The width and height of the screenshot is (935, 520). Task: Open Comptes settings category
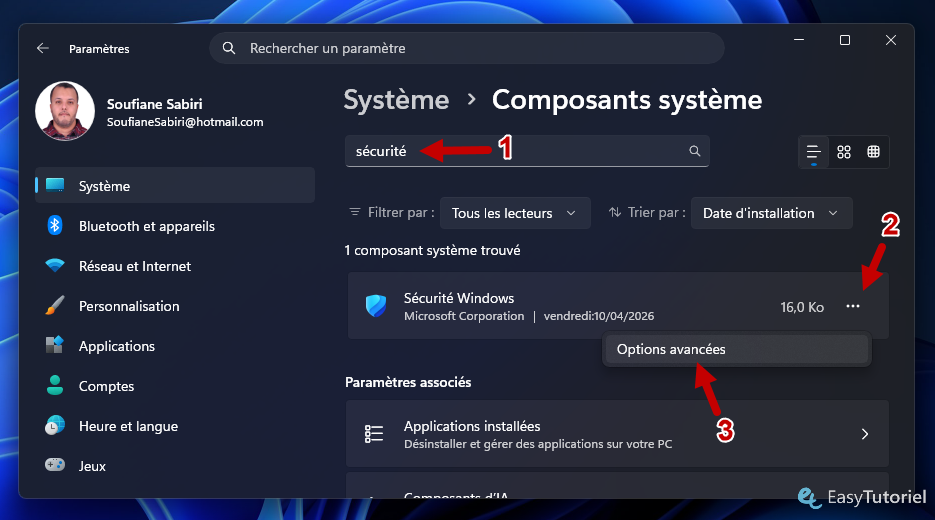point(175,386)
